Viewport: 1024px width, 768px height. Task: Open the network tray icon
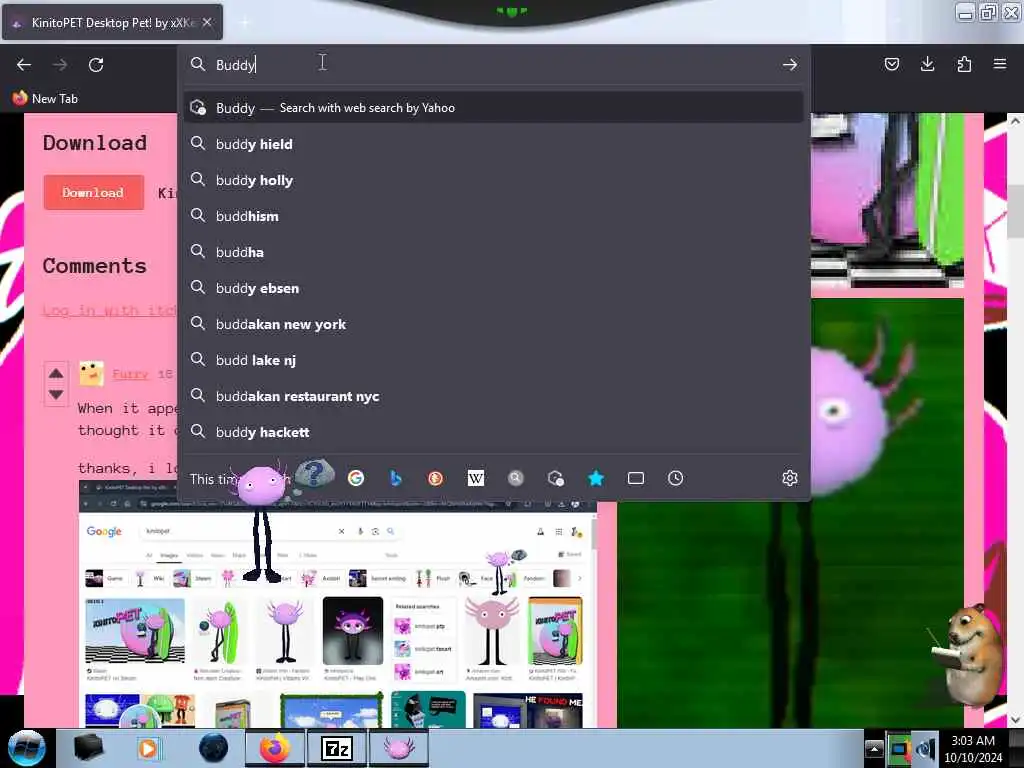click(x=899, y=749)
